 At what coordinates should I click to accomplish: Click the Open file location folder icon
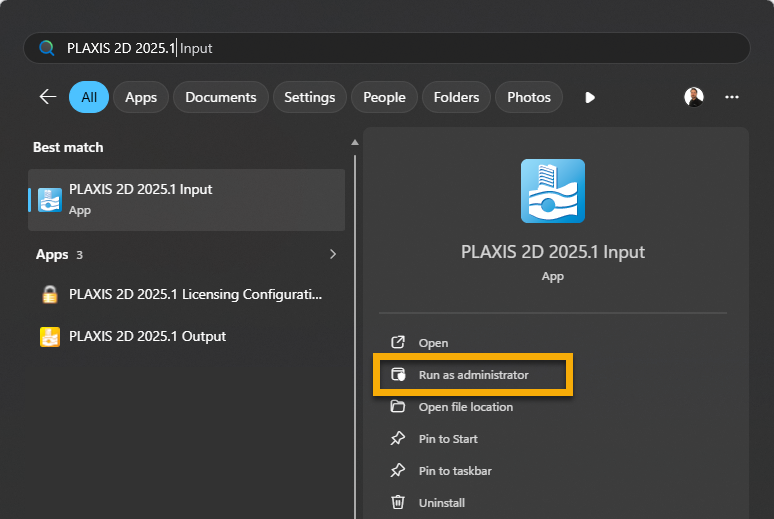pyautogui.click(x=398, y=406)
